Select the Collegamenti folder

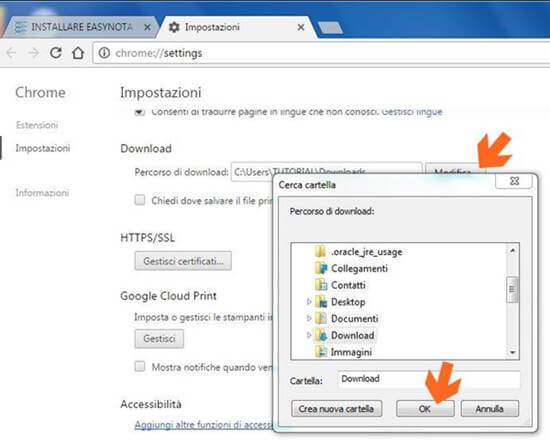tap(359, 269)
